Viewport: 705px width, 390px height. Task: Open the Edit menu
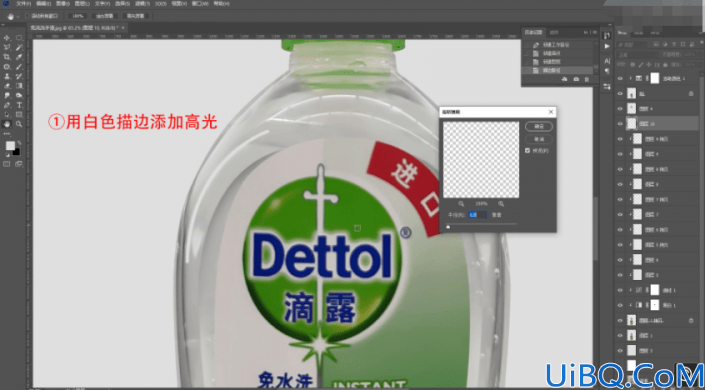(43, 4)
